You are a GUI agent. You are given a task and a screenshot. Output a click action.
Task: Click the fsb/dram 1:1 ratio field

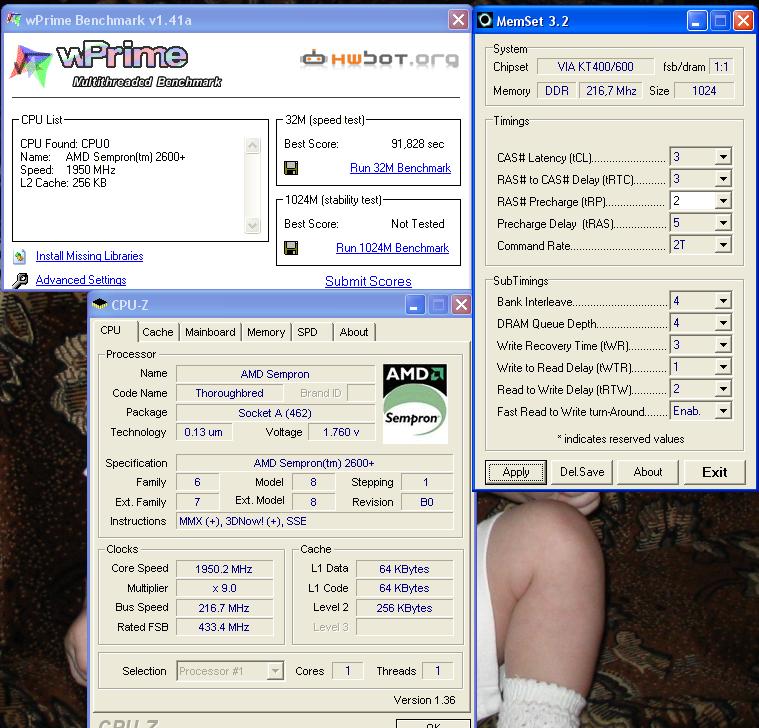(x=721, y=67)
